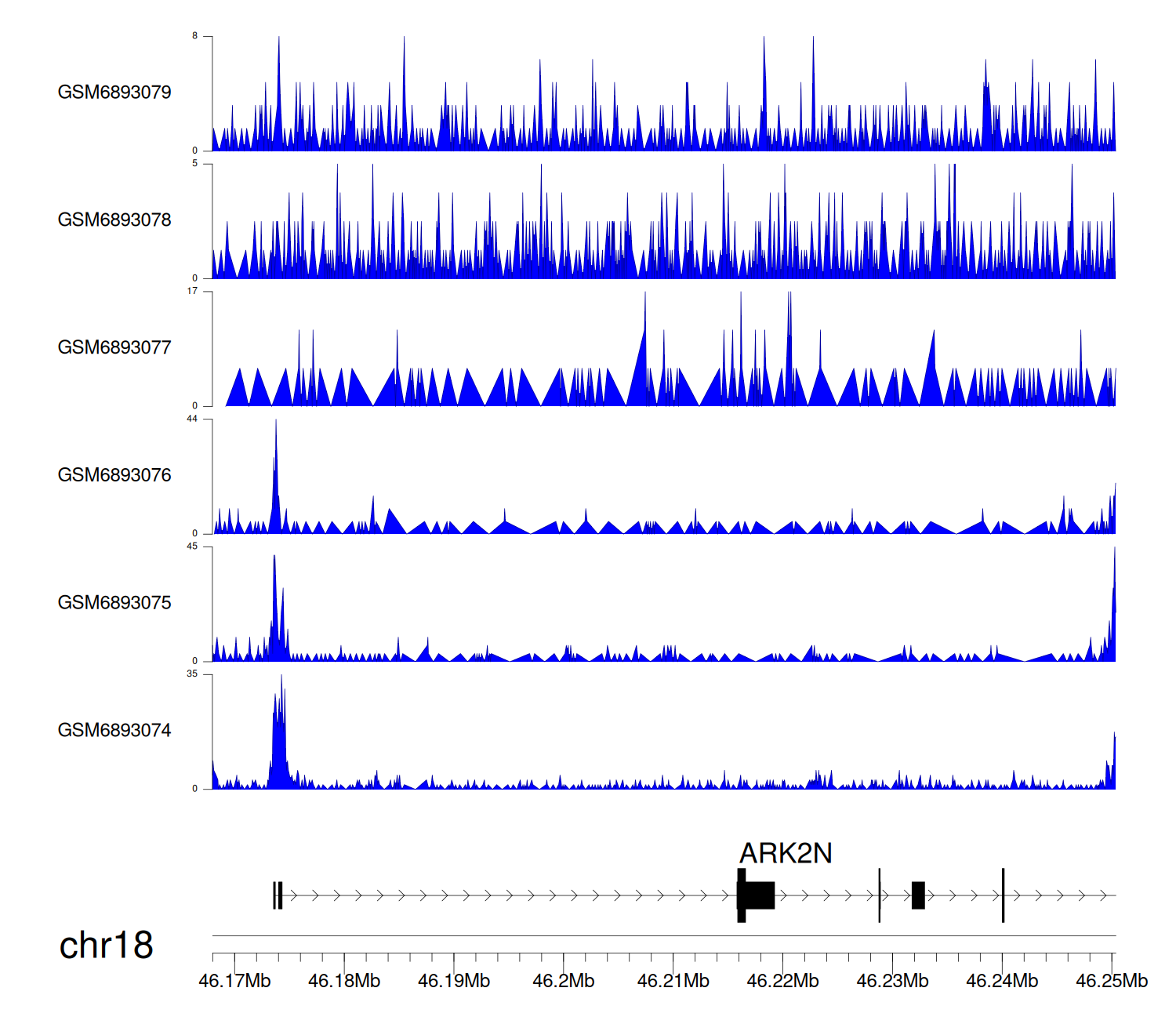The image size is (1176, 1035).
Task: Select the GSM6893076 track label
Action: coord(114,475)
